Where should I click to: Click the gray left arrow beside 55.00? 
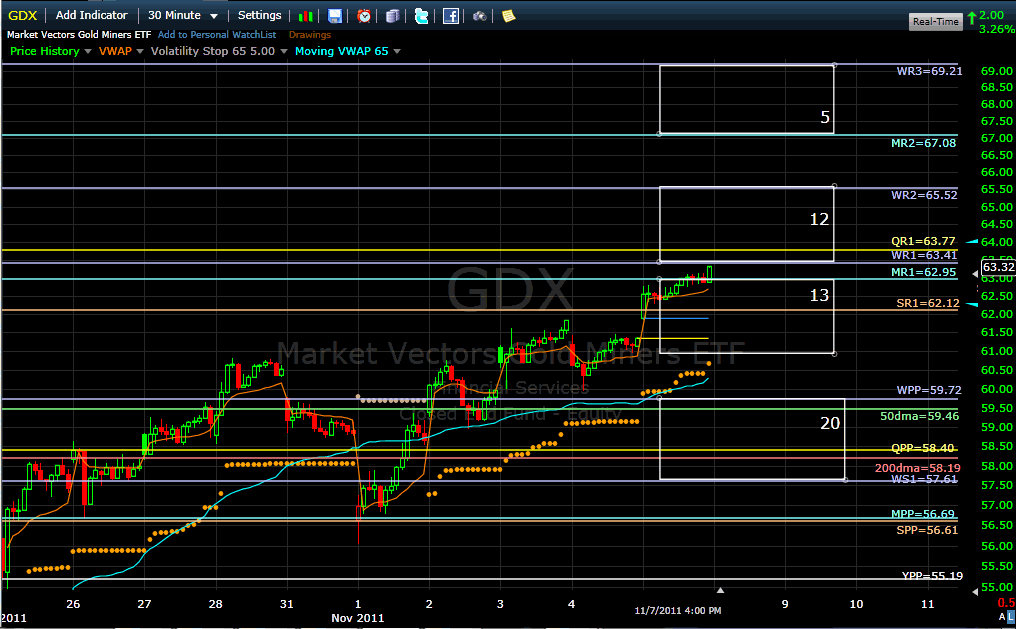pyautogui.click(x=975, y=591)
